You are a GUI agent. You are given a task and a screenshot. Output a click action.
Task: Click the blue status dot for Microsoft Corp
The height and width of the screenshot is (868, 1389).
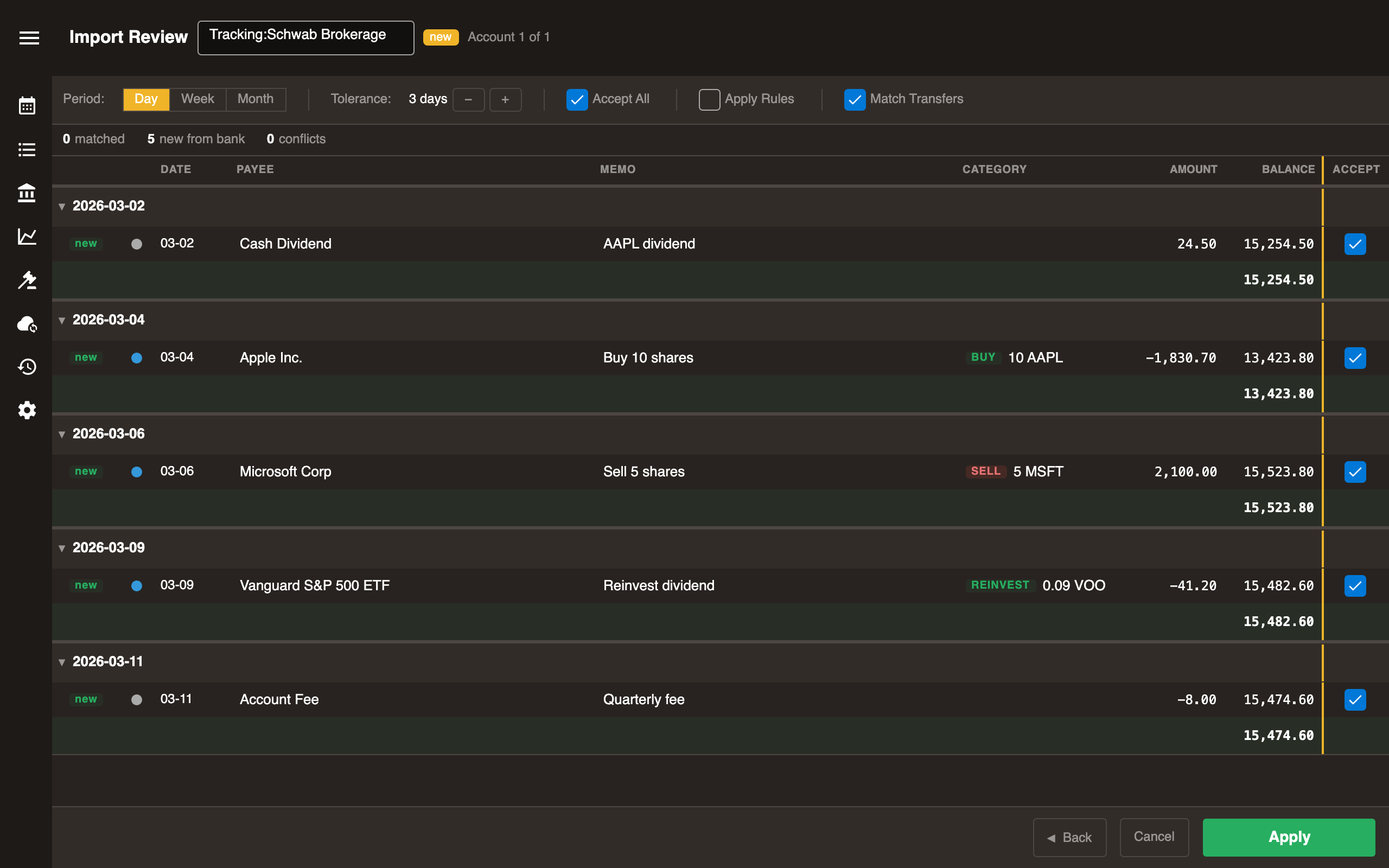[137, 472]
